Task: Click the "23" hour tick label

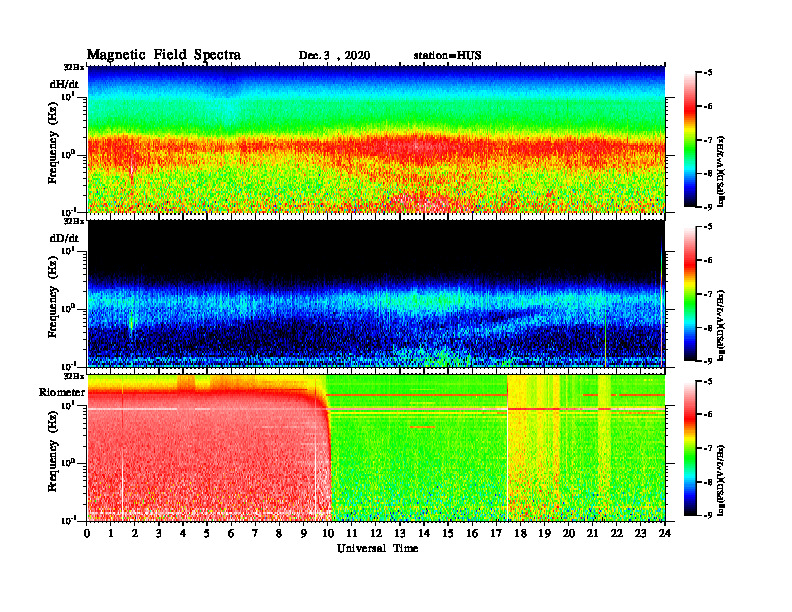Action: [640, 533]
